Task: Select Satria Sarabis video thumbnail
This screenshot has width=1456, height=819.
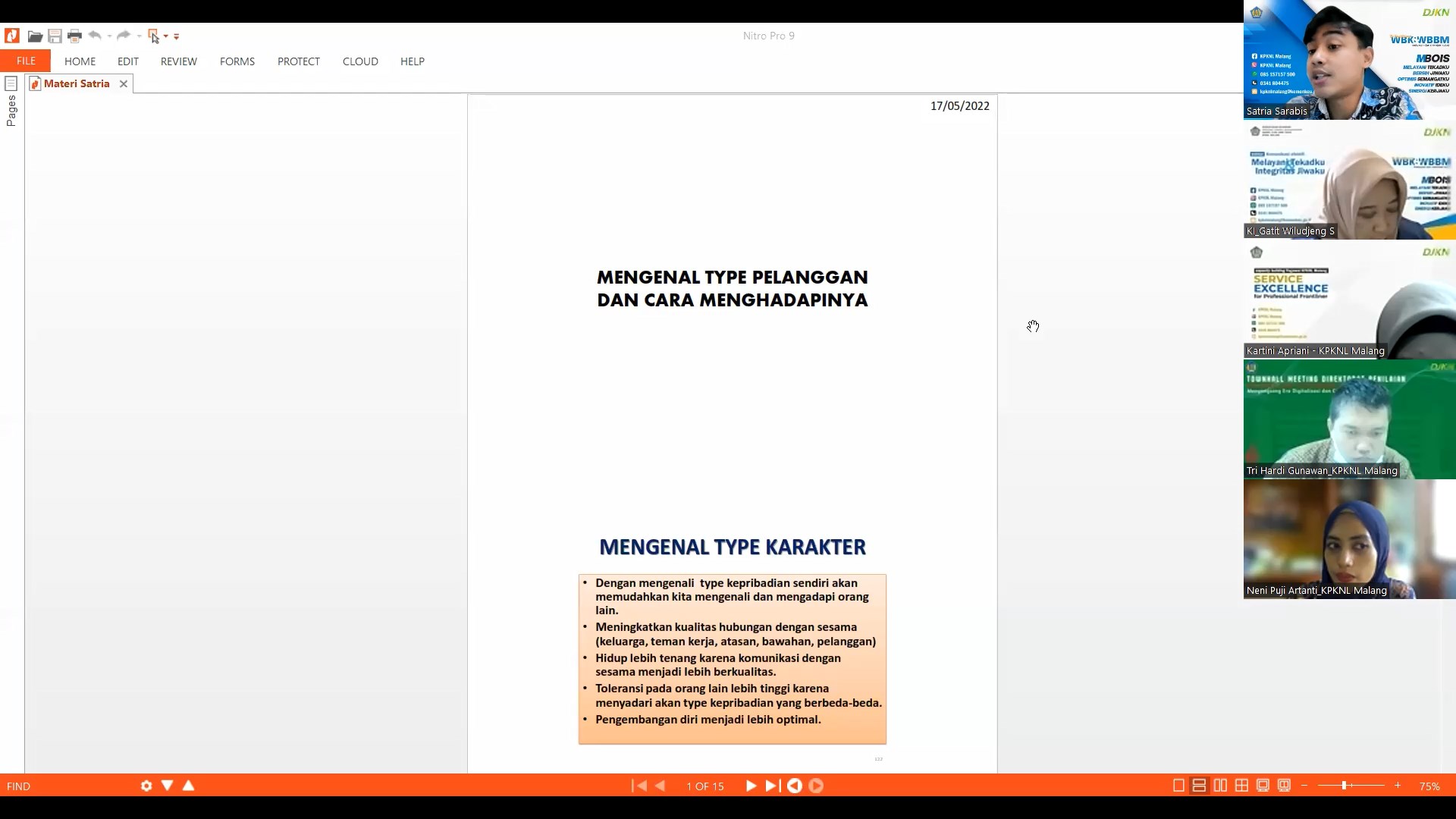Action: pyautogui.click(x=1350, y=60)
